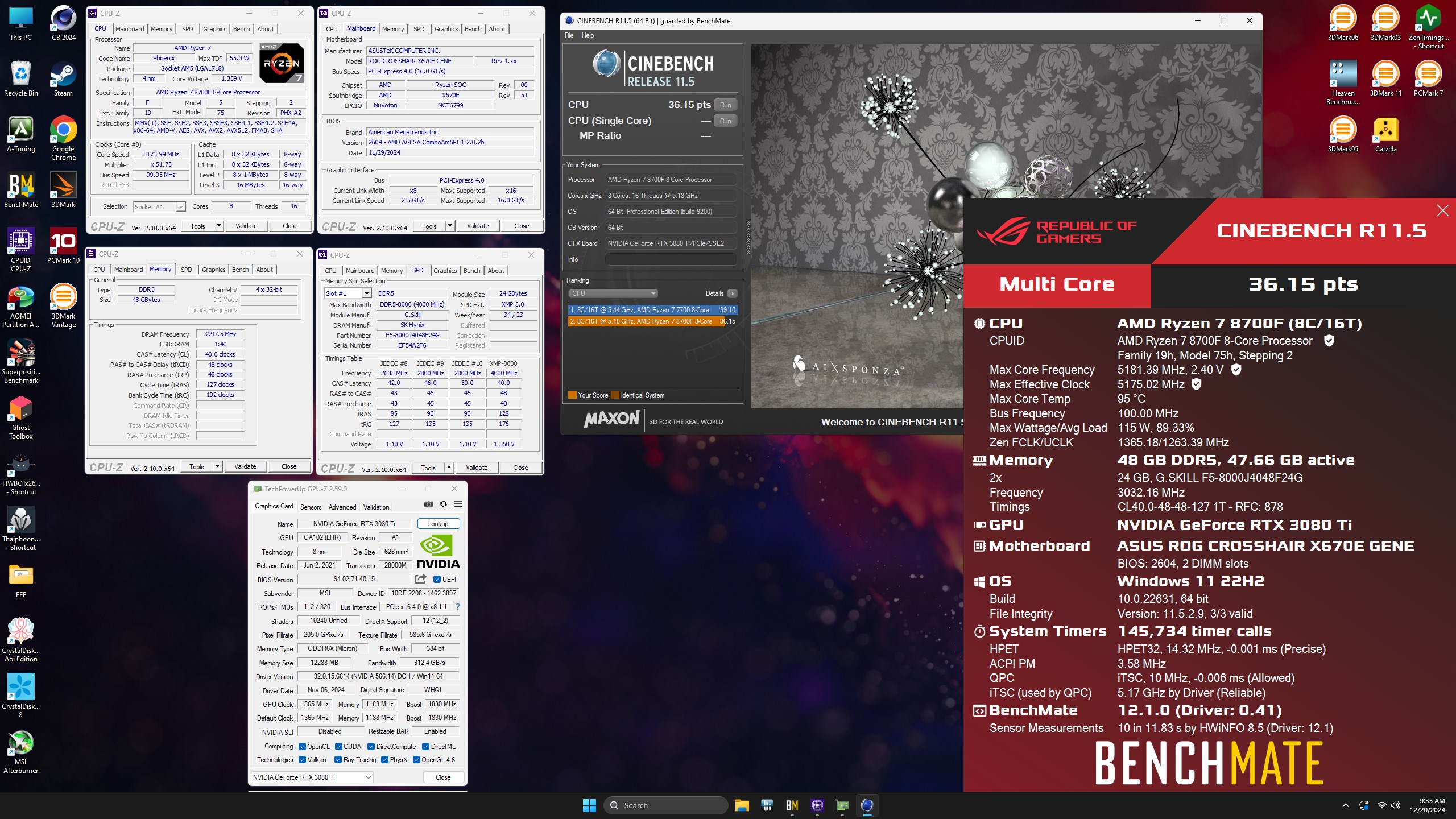The image size is (1456, 819).
Task: Open the 3DMark Vantage desktop icon
Action: (63, 306)
